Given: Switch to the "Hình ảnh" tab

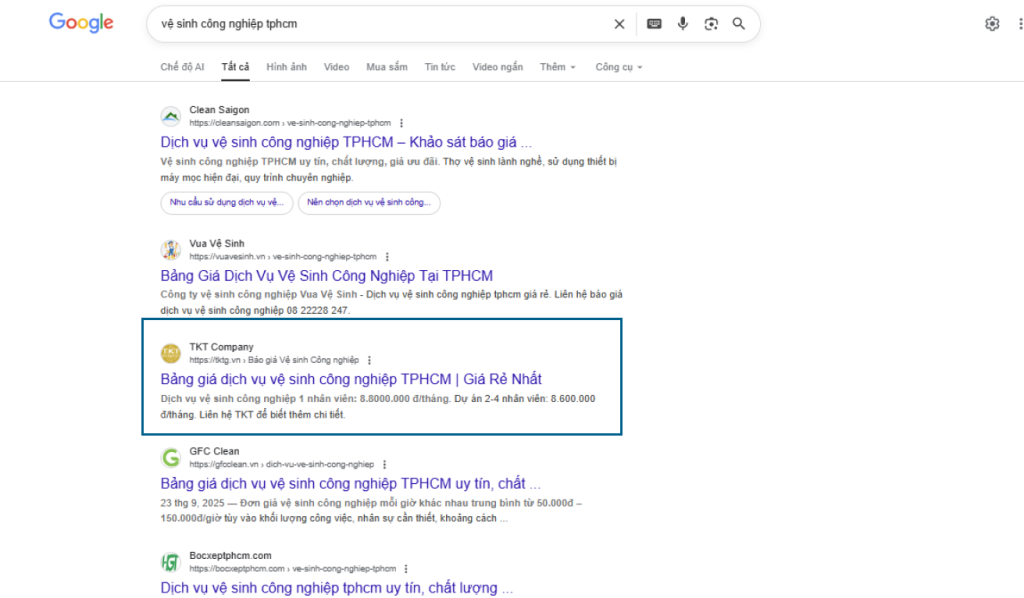Looking at the screenshot, I should (286, 67).
